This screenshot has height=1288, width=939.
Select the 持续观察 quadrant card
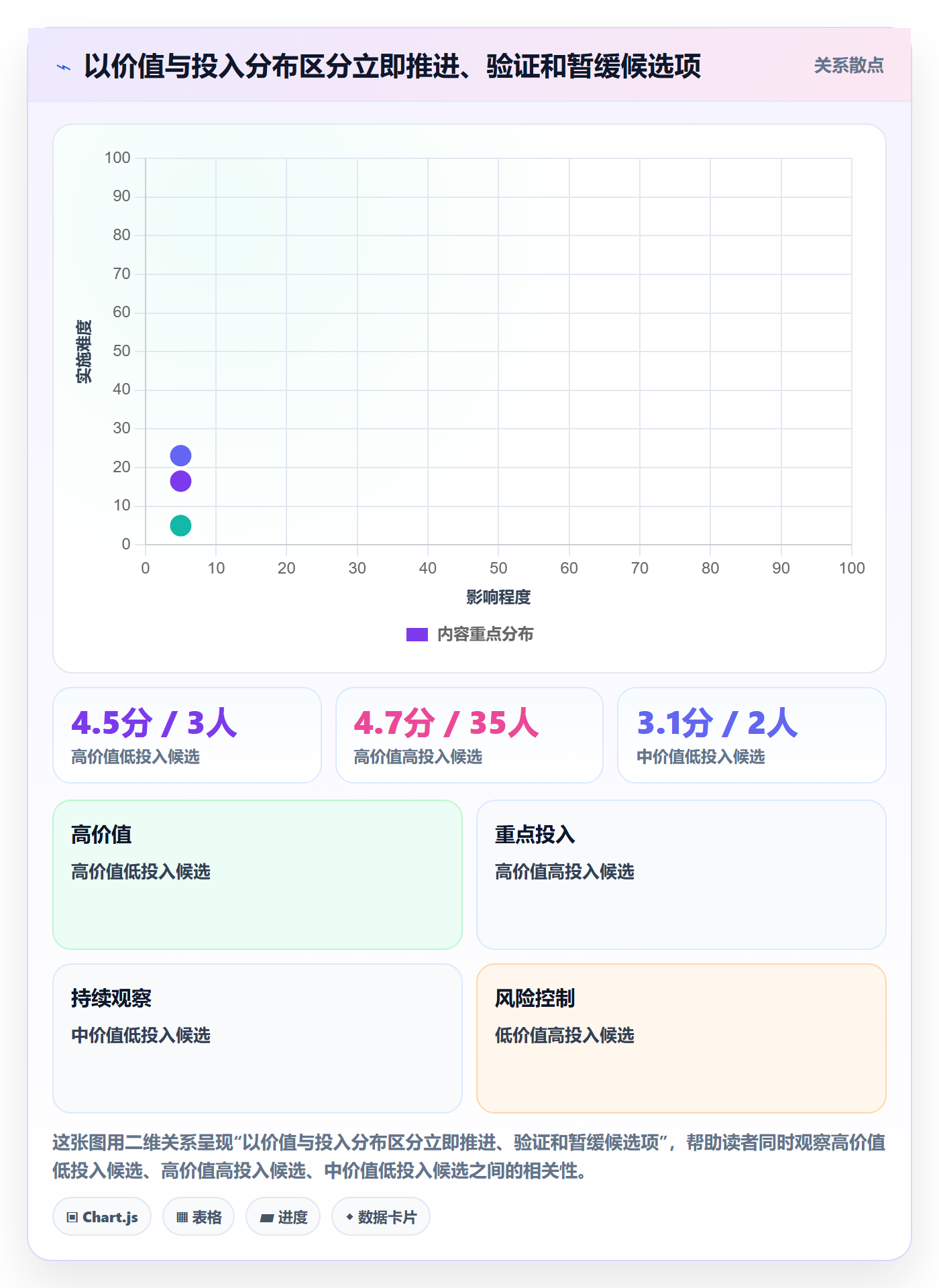tap(258, 1038)
